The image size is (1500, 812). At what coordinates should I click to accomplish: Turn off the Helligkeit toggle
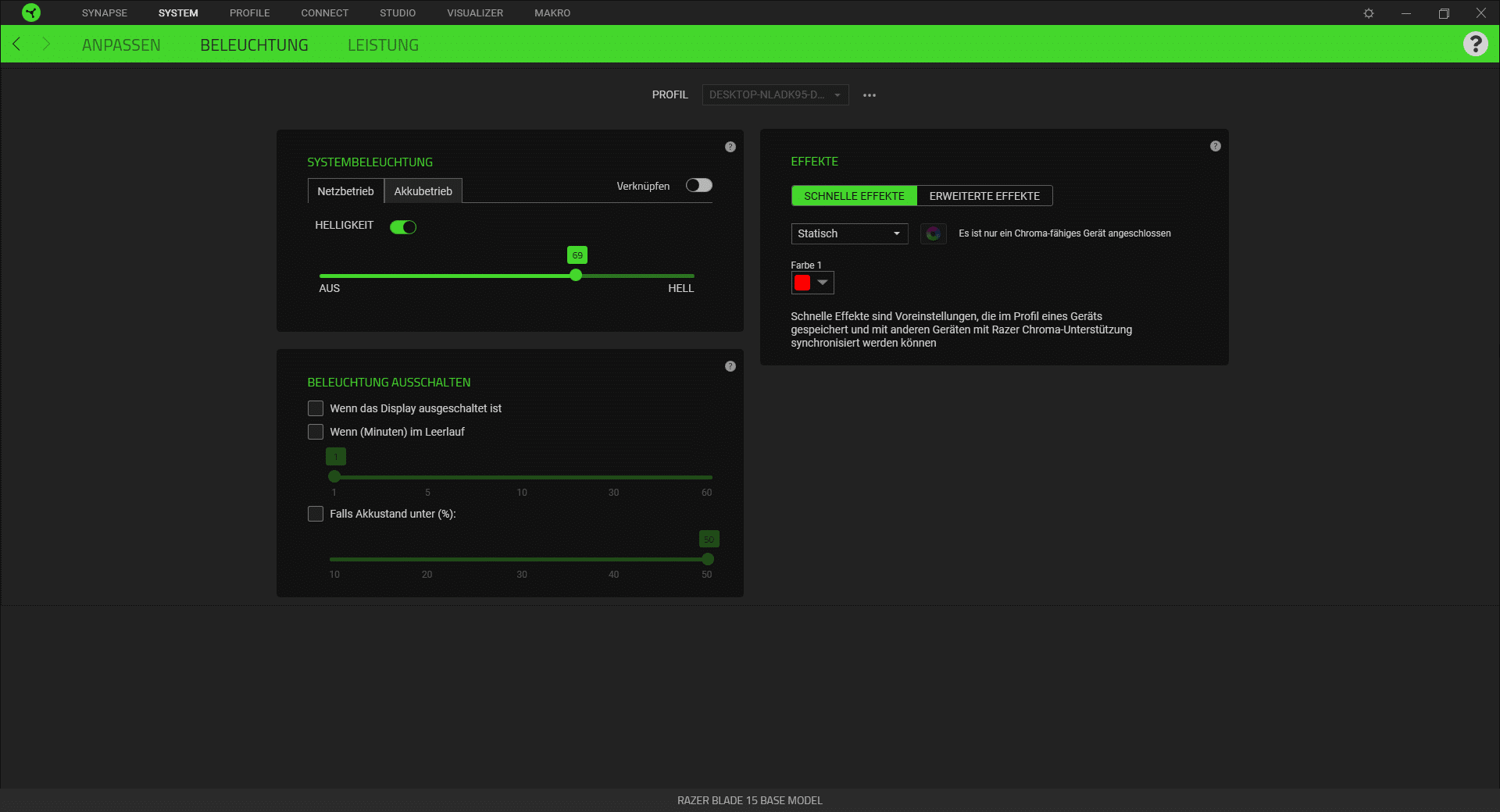click(403, 227)
